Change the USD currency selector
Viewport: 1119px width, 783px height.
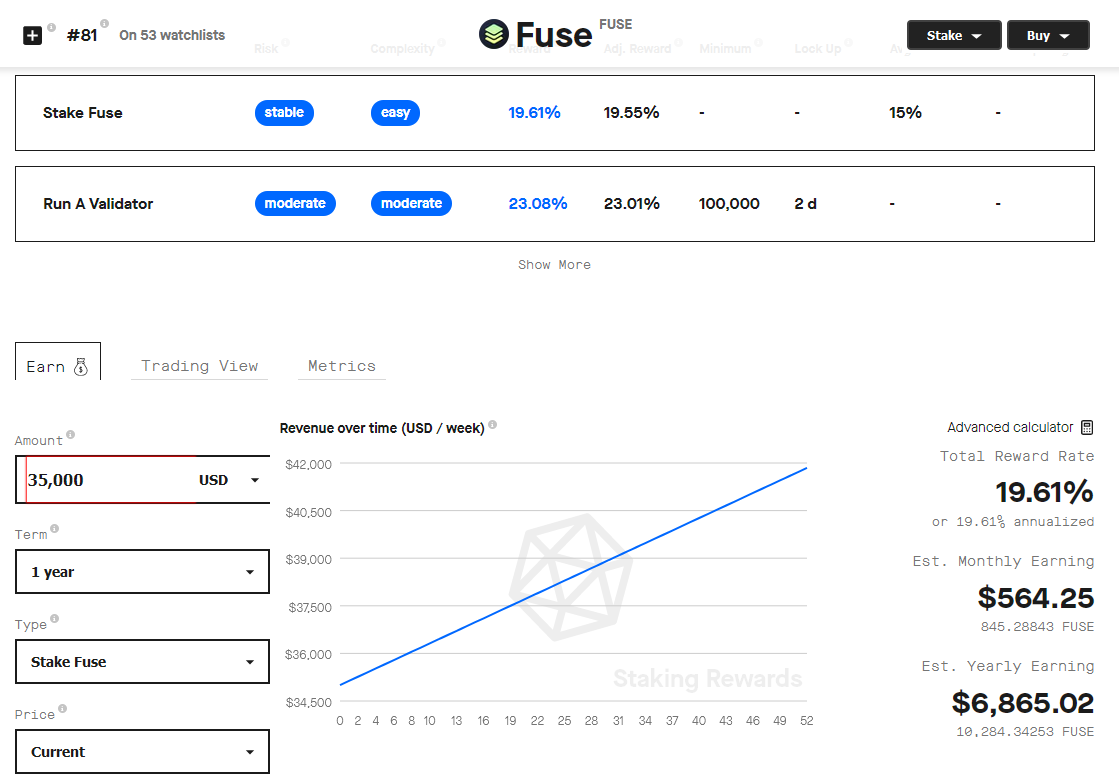(x=228, y=480)
